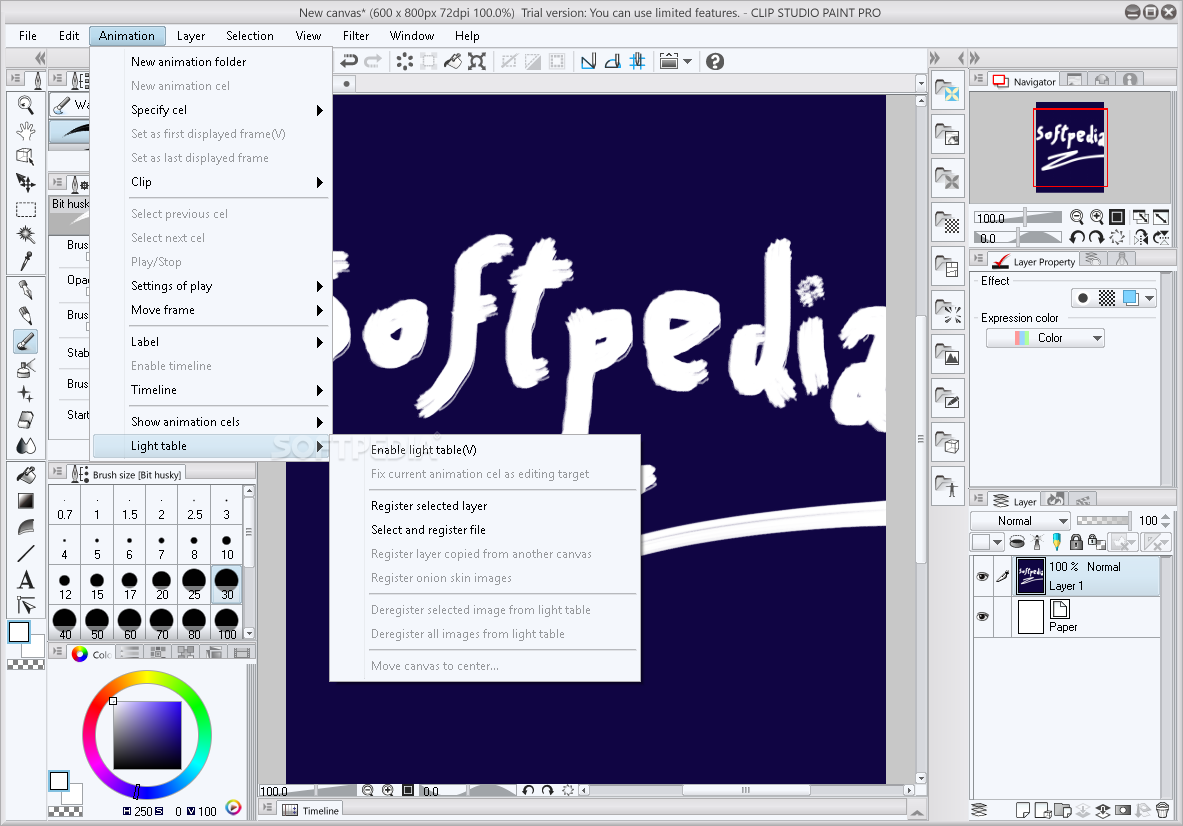This screenshot has width=1183, height=826.
Task: Select the Decoration sparkle tool
Action: pyautogui.click(x=25, y=393)
